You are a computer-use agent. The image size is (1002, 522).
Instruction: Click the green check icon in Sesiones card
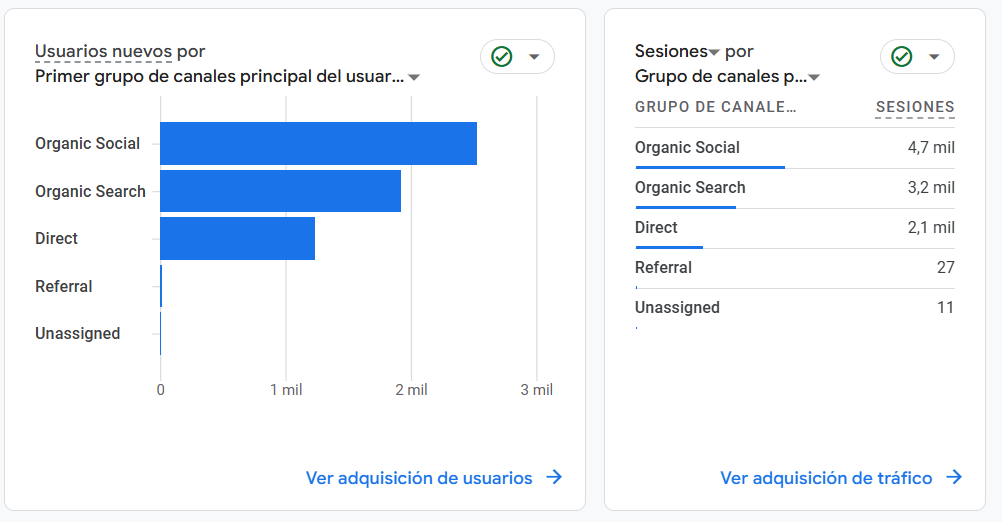tap(902, 57)
